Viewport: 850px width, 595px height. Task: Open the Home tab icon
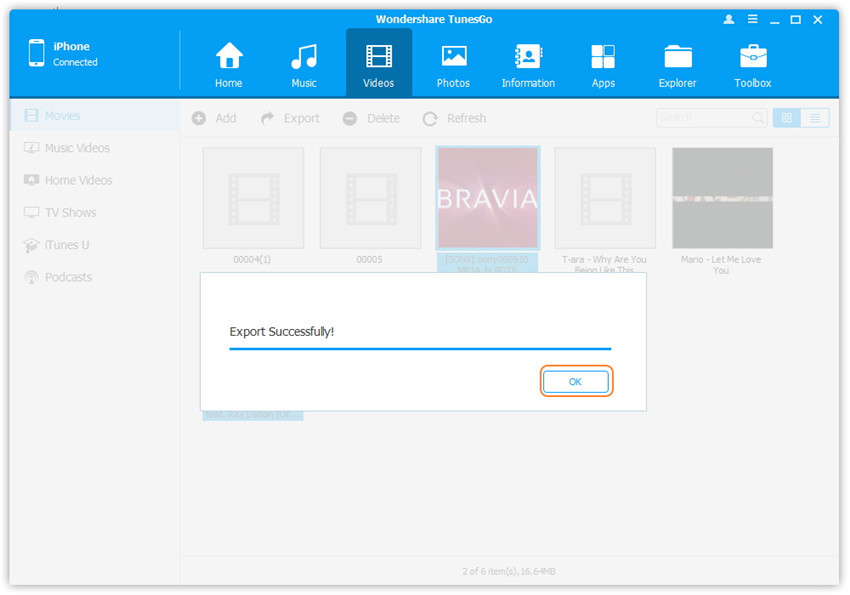tap(229, 65)
